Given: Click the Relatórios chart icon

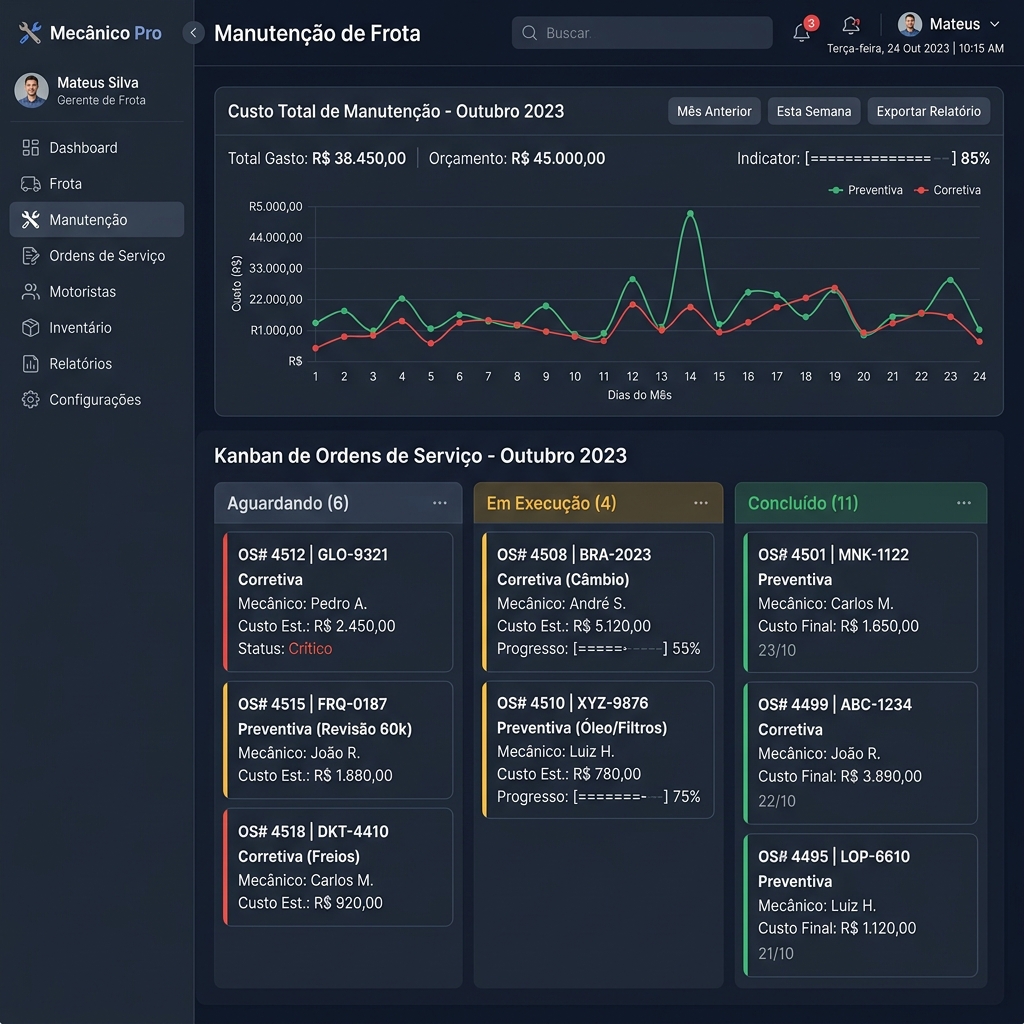Looking at the screenshot, I should tap(31, 364).
